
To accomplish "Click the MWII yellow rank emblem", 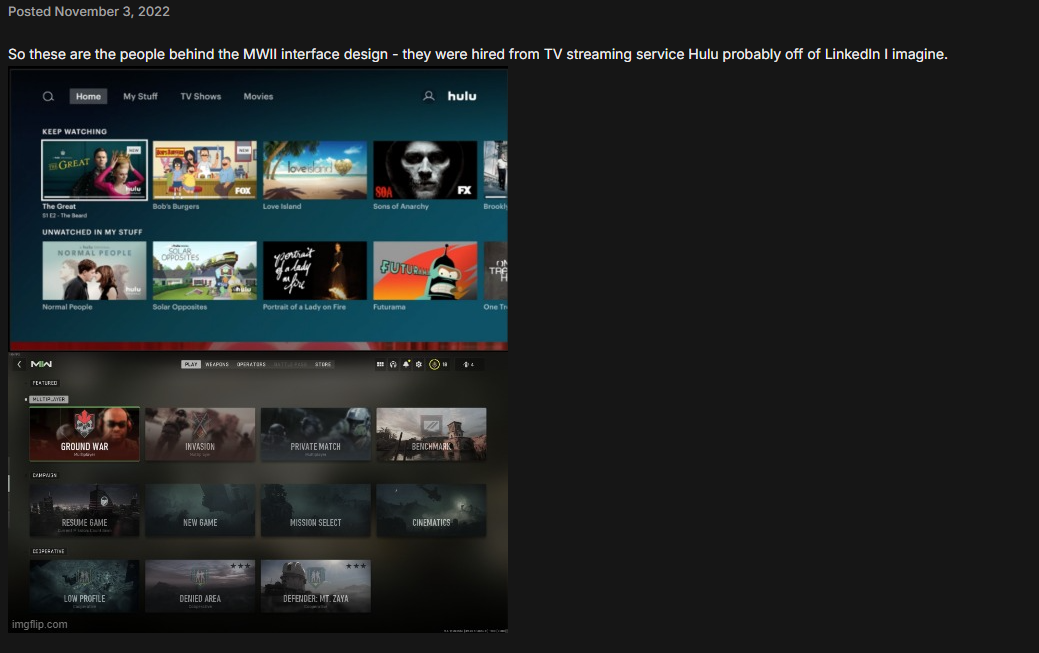I will coord(434,364).
